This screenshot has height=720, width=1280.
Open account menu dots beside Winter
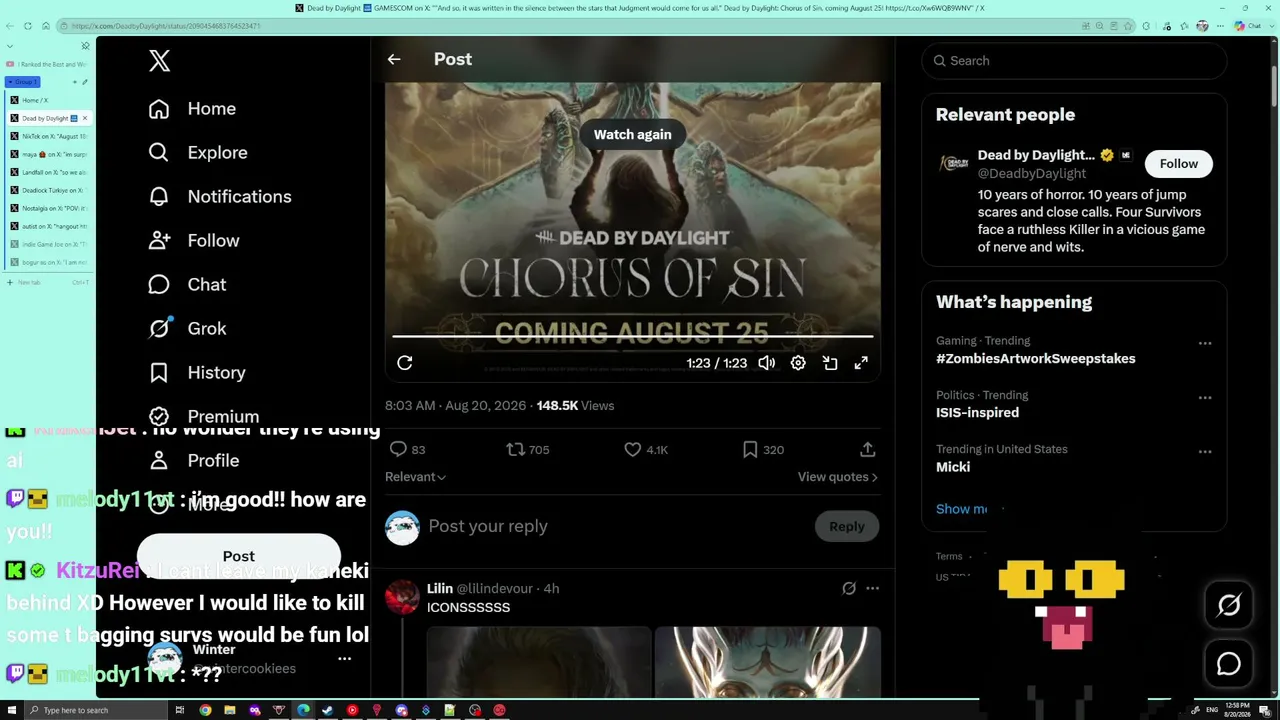click(344, 658)
